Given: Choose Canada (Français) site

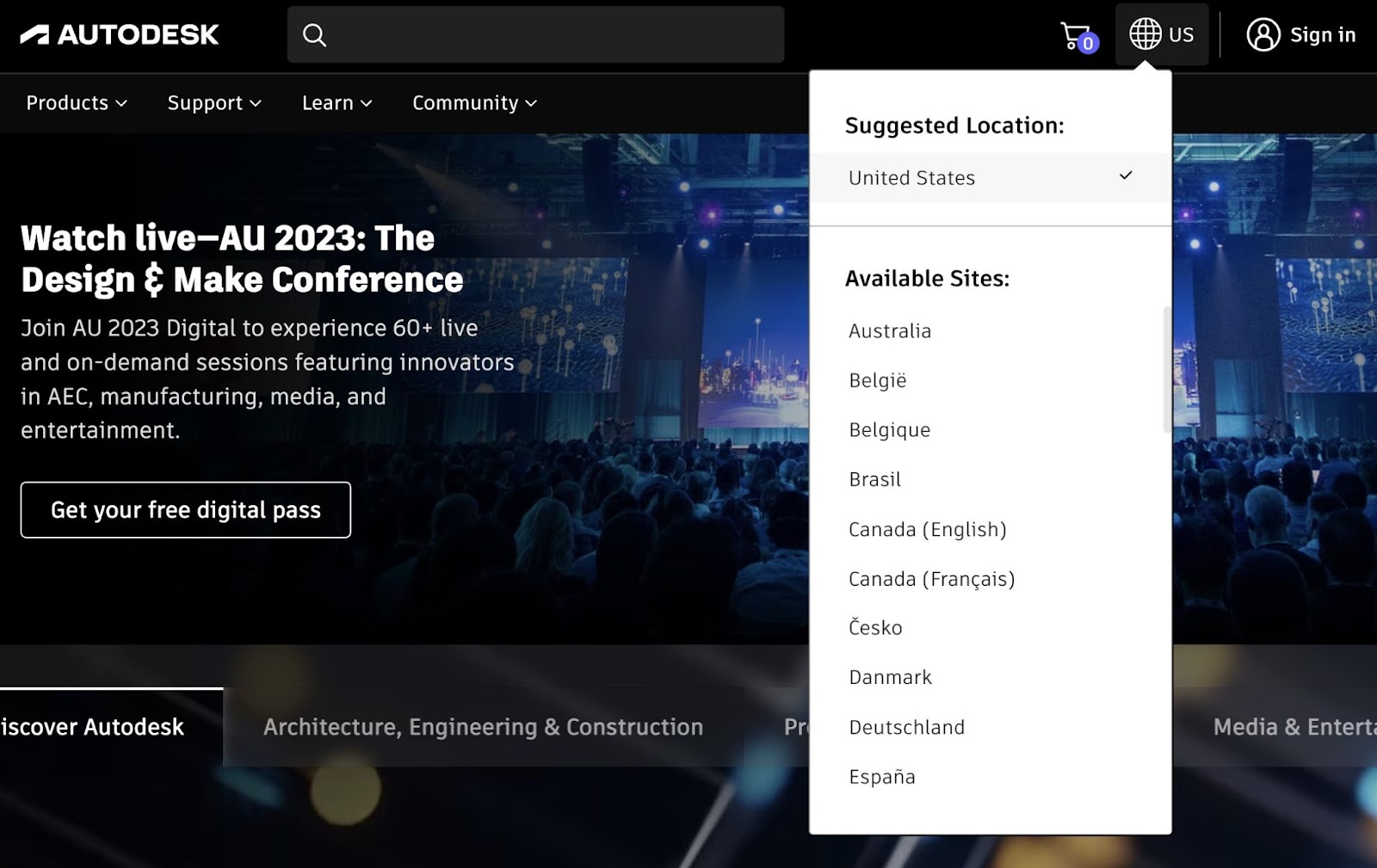Looking at the screenshot, I should 931,579.
